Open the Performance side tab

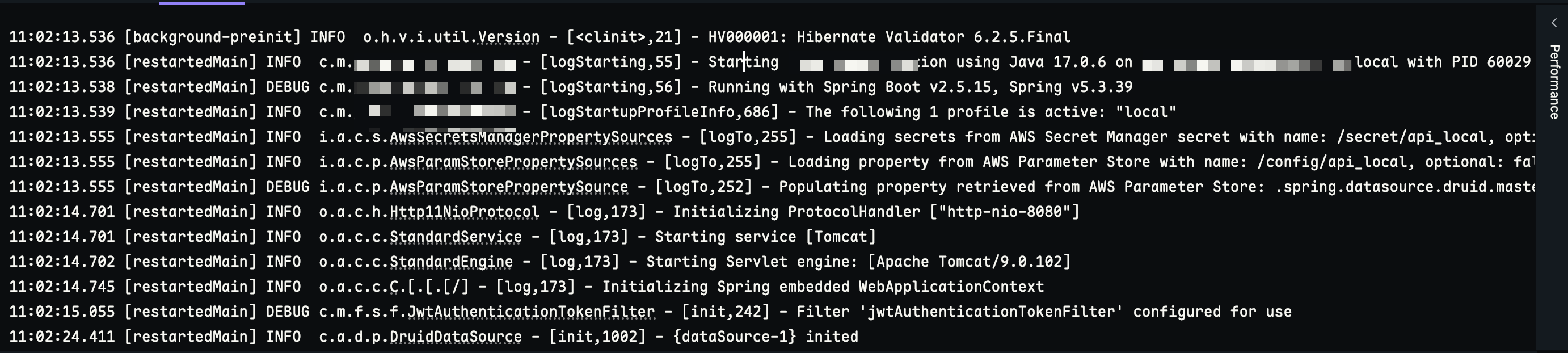click(x=1554, y=82)
